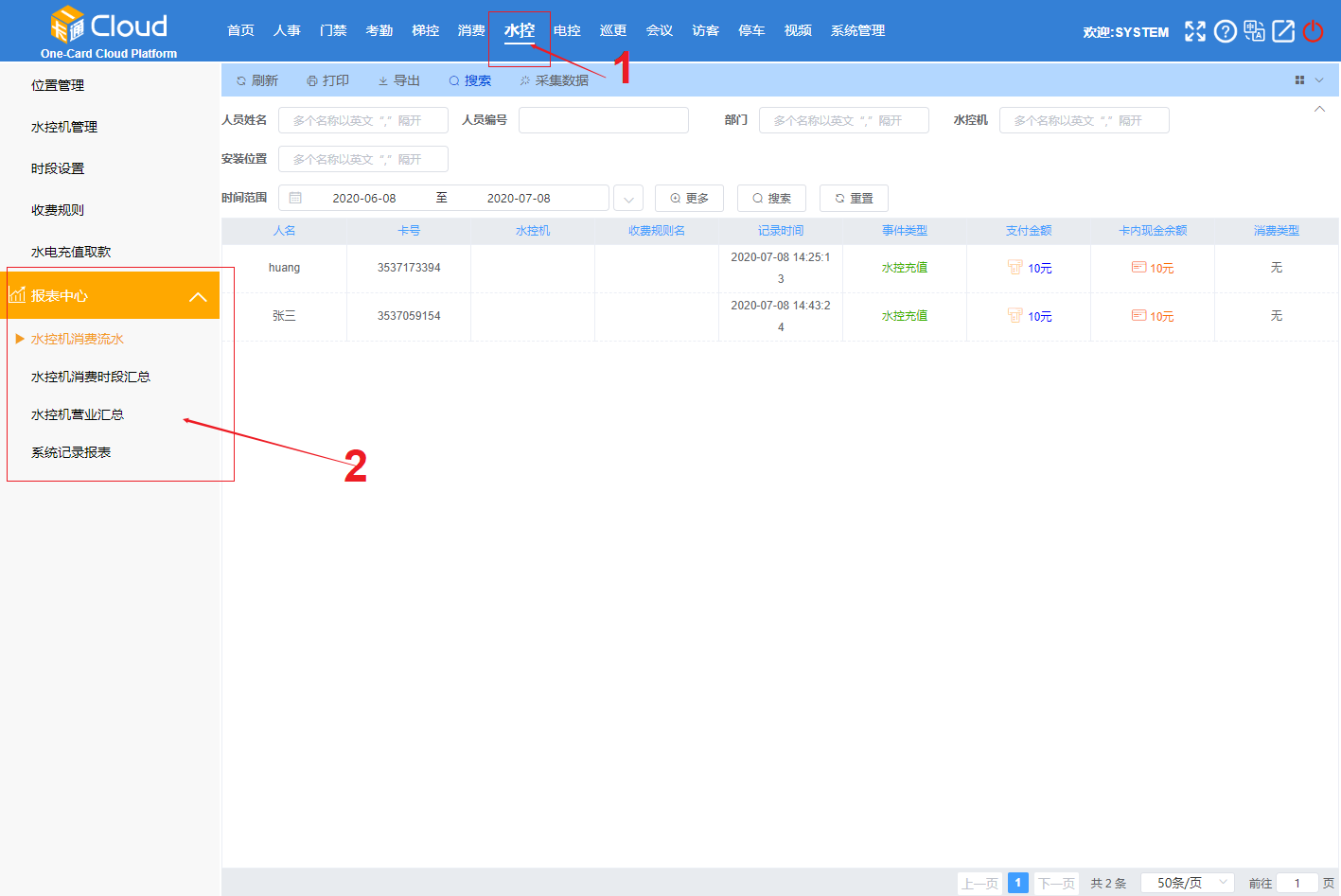Switch to the 电控 top menu tab

point(567,30)
